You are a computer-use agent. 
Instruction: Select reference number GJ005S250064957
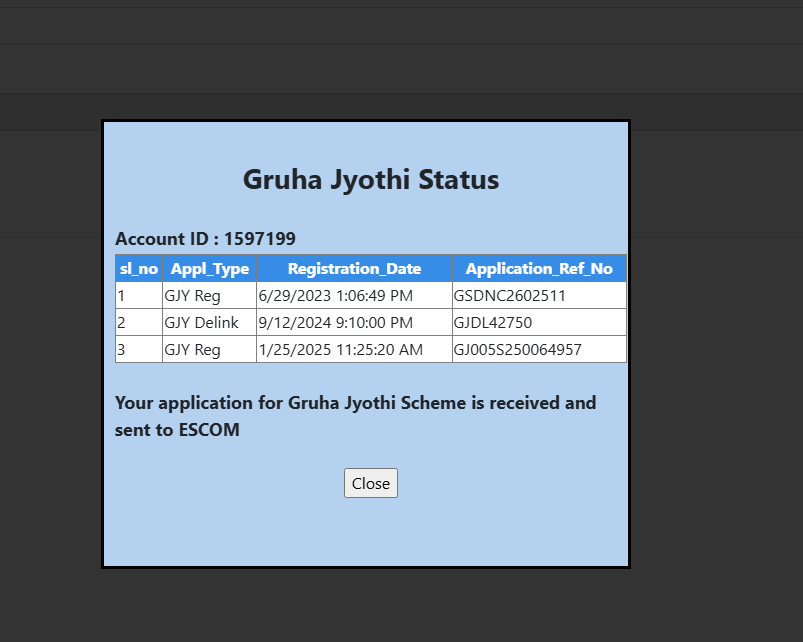518,350
